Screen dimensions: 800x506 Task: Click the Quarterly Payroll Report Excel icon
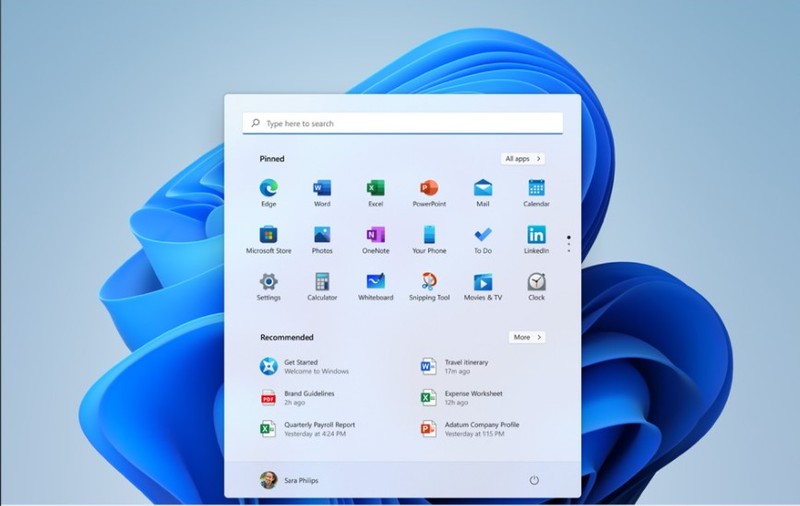click(267, 428)
